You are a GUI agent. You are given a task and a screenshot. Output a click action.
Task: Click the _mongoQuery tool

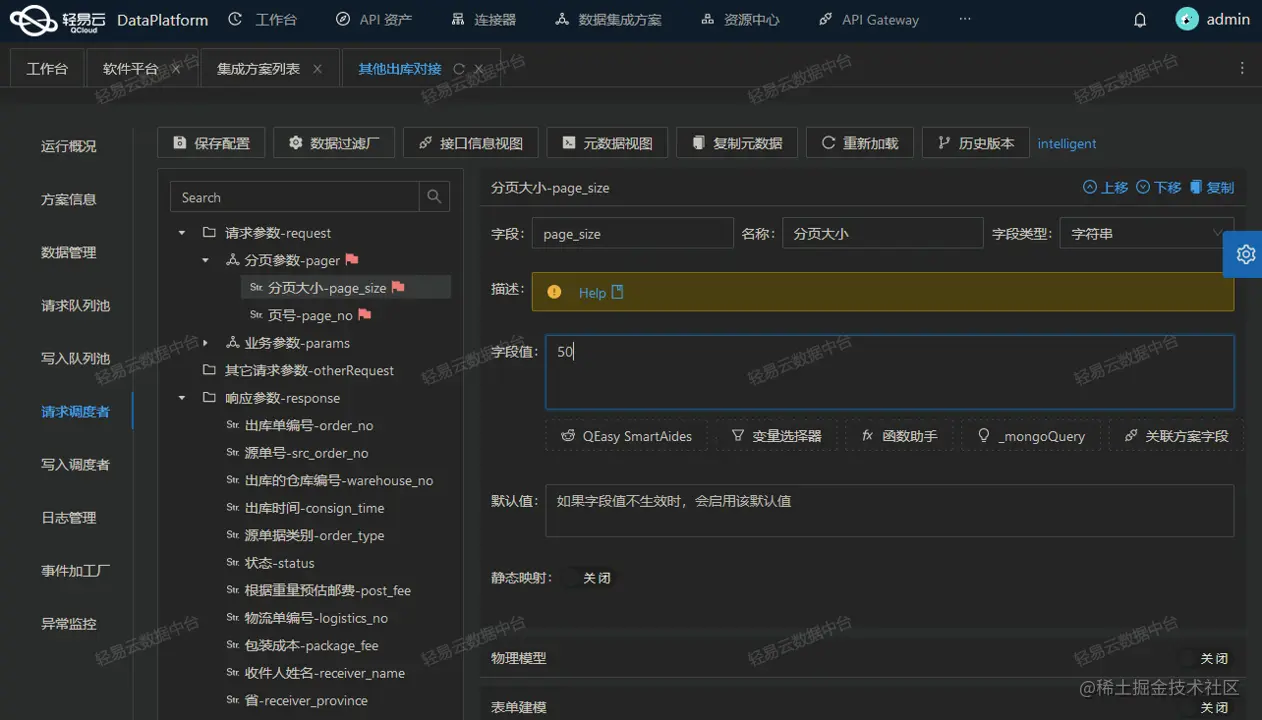[1031, 435]
